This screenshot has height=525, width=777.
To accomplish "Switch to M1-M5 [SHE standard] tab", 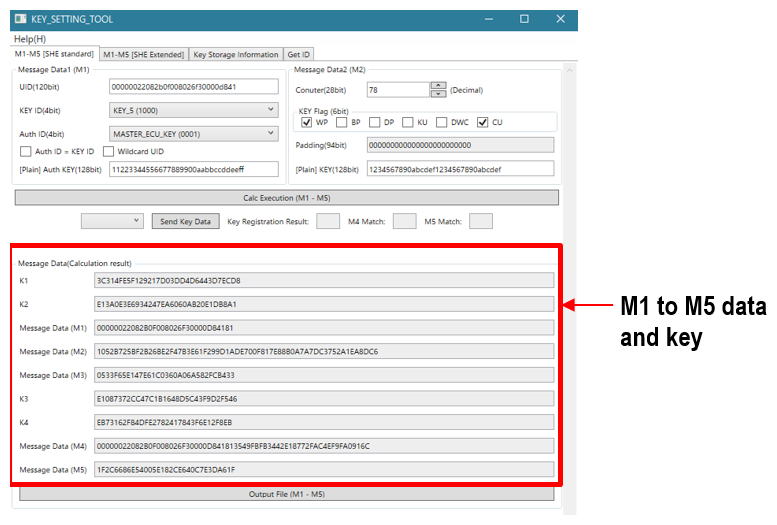I will (x=54, y=54).
